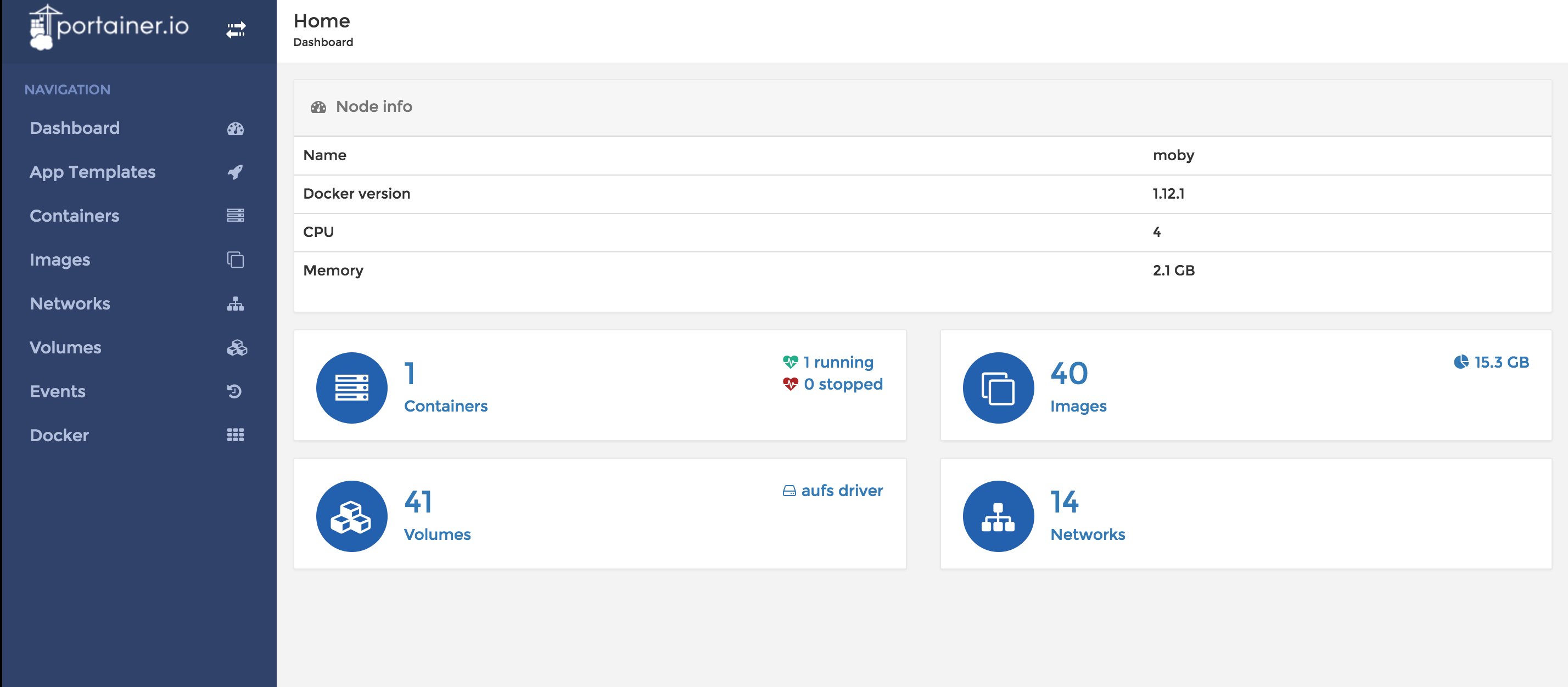The height and width of the screenshot is (687, 1568).
Task: Click the Images widget round icon
Action: tap(998, 387)
